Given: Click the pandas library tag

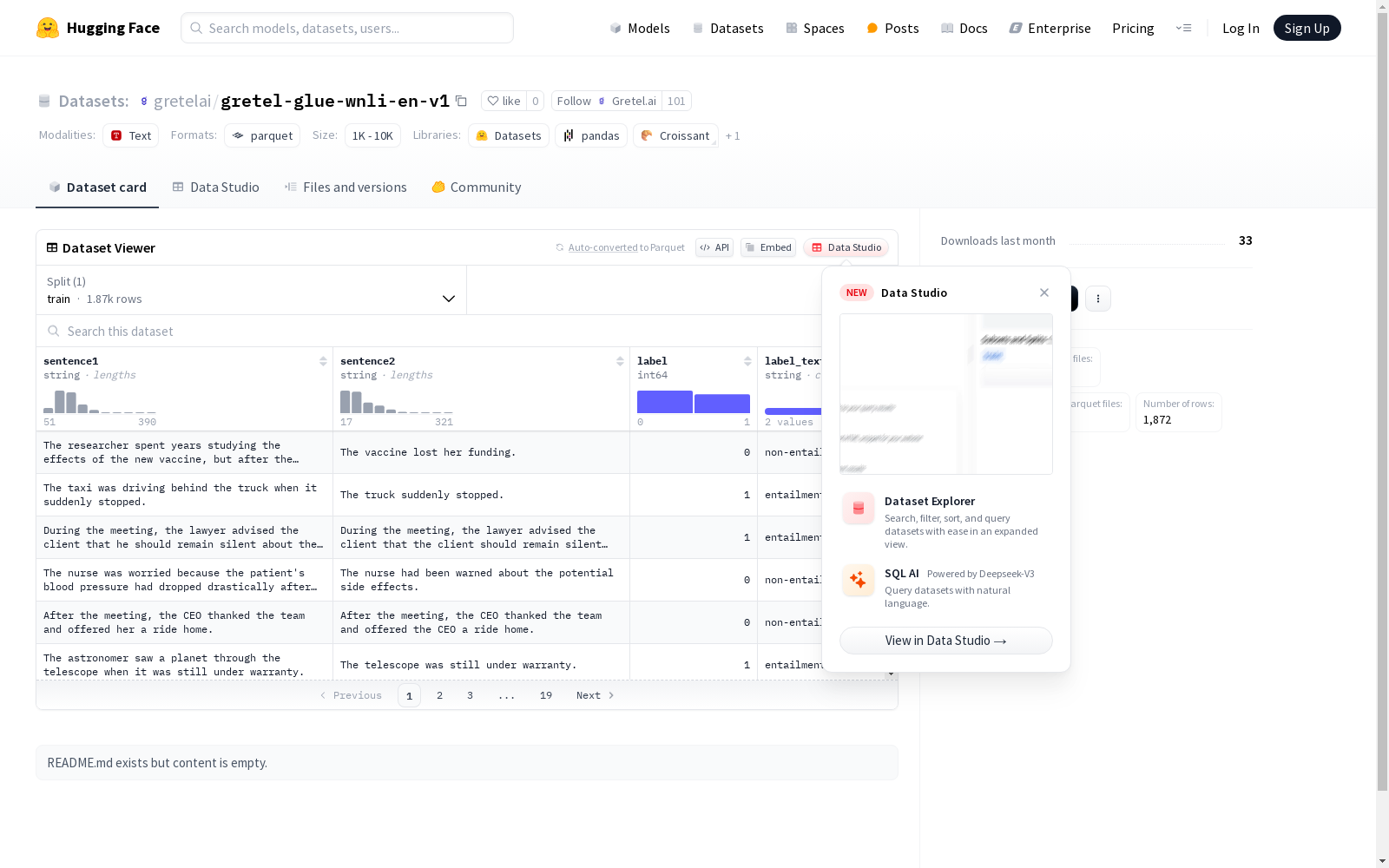Looking at the screenshot, I should [591, 135].
